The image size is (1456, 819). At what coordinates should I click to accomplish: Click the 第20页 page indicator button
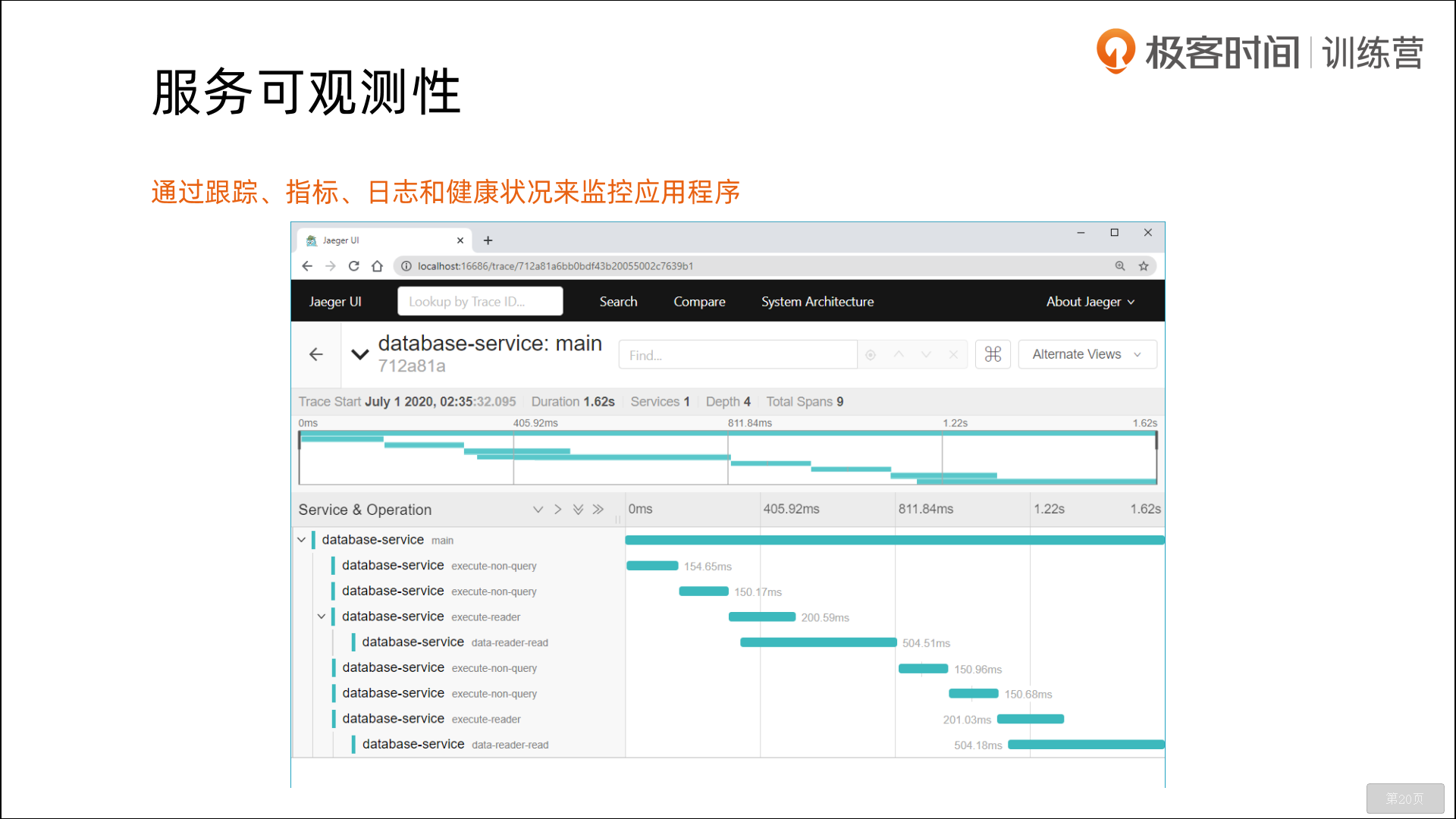(1405, 799)
